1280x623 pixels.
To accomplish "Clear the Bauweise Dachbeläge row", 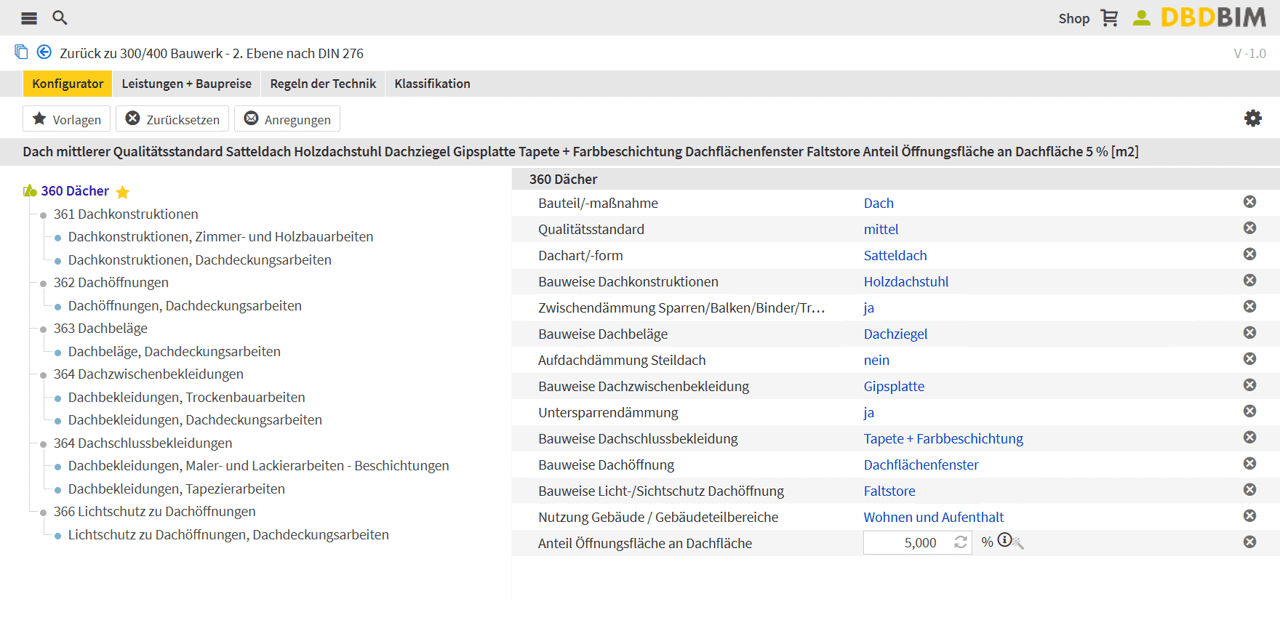I will pos(1250,333).
